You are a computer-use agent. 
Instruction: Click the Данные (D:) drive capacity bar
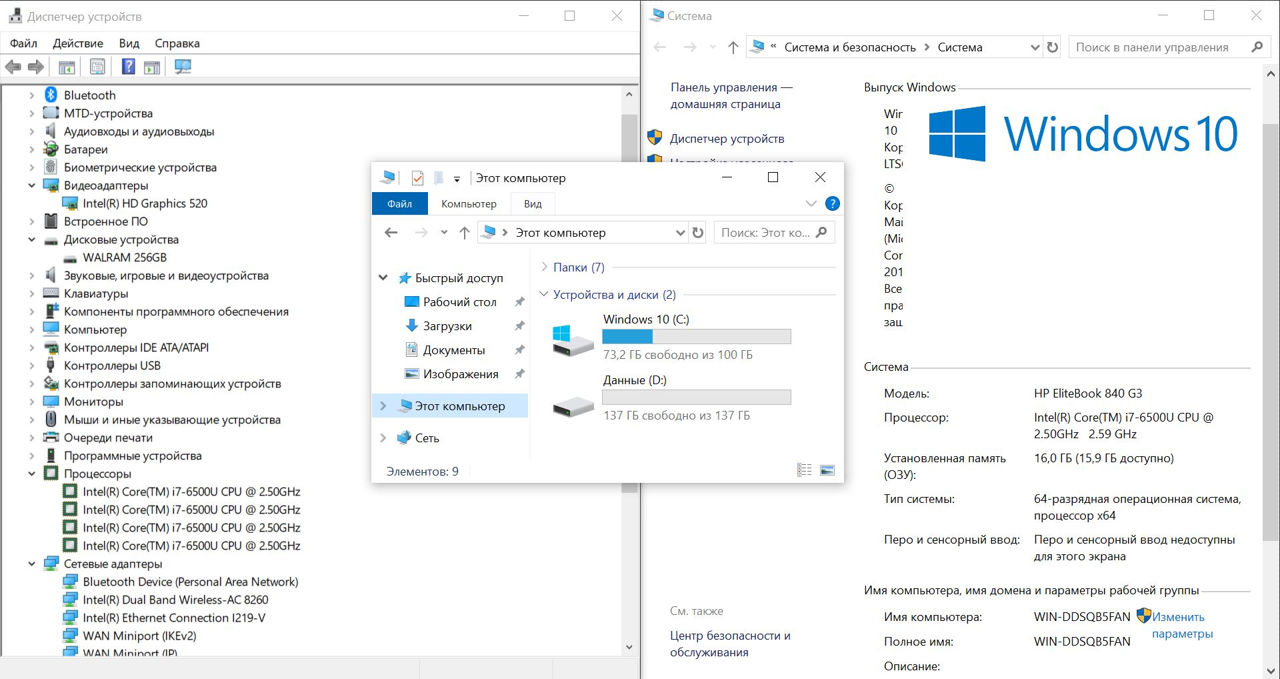[x=696, y=398]
